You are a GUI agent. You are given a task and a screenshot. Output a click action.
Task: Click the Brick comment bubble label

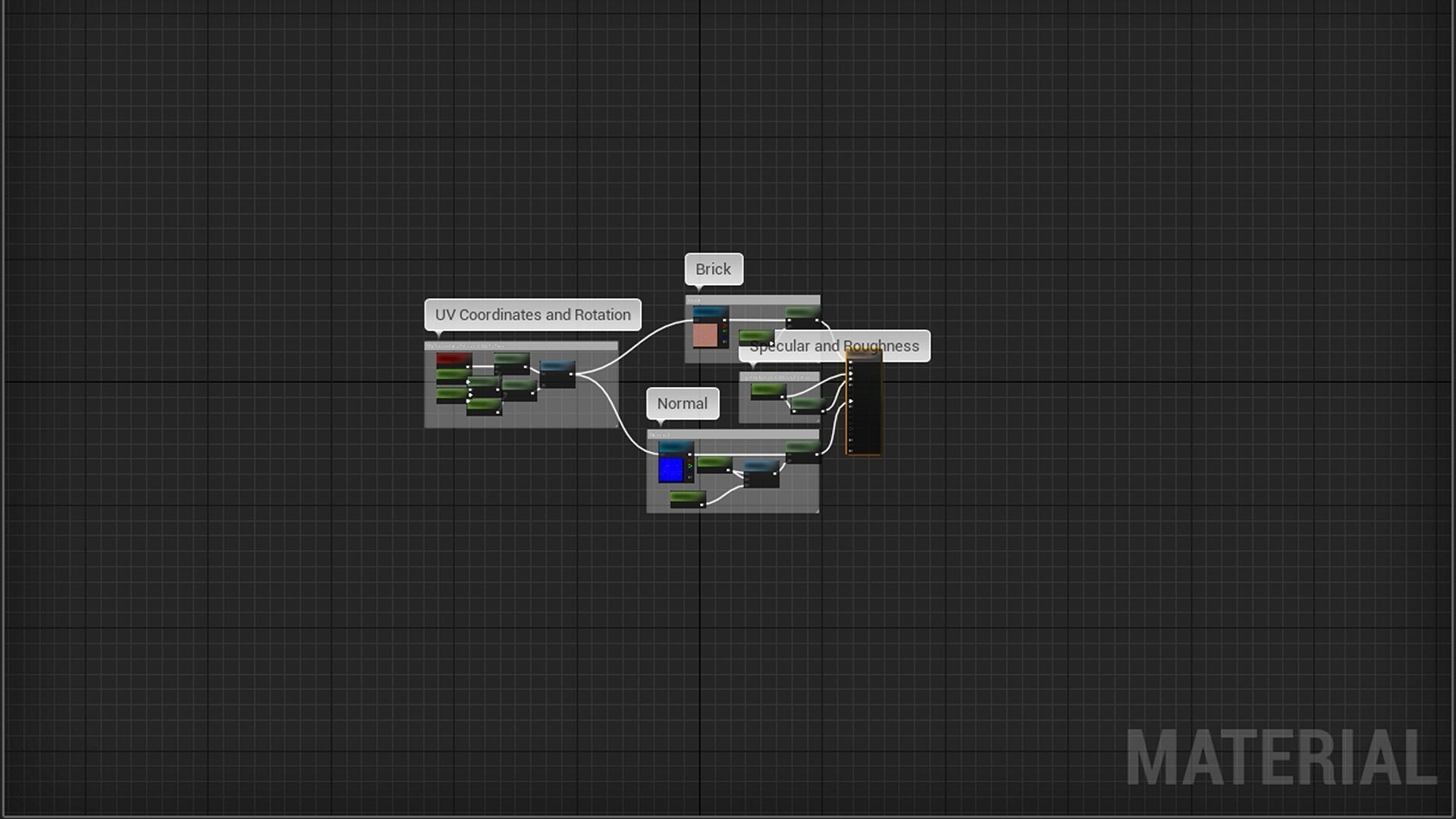click(713, 269)
